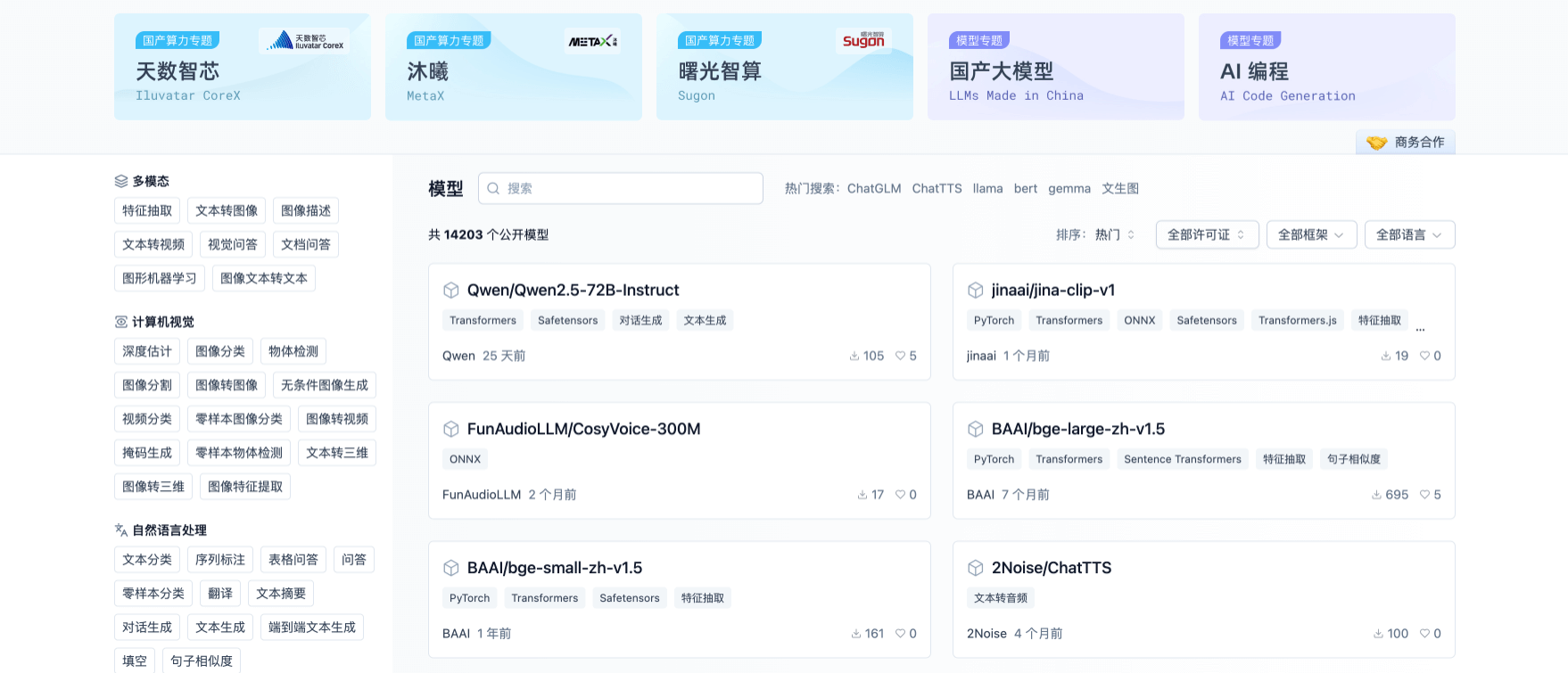Open the 国产大模型 LLMs Made in China banner

pos(1056,67)
